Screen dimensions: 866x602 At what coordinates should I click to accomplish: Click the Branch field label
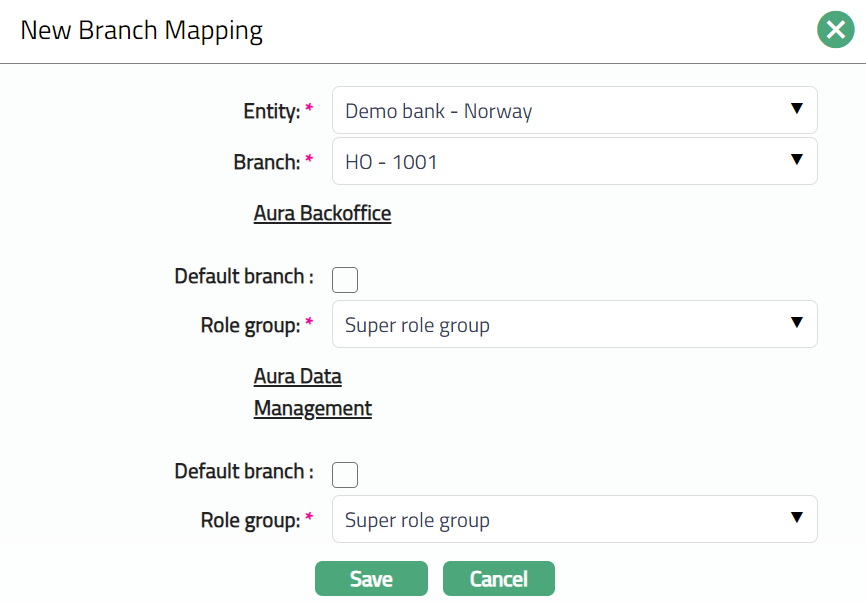[x=266, y=162]
